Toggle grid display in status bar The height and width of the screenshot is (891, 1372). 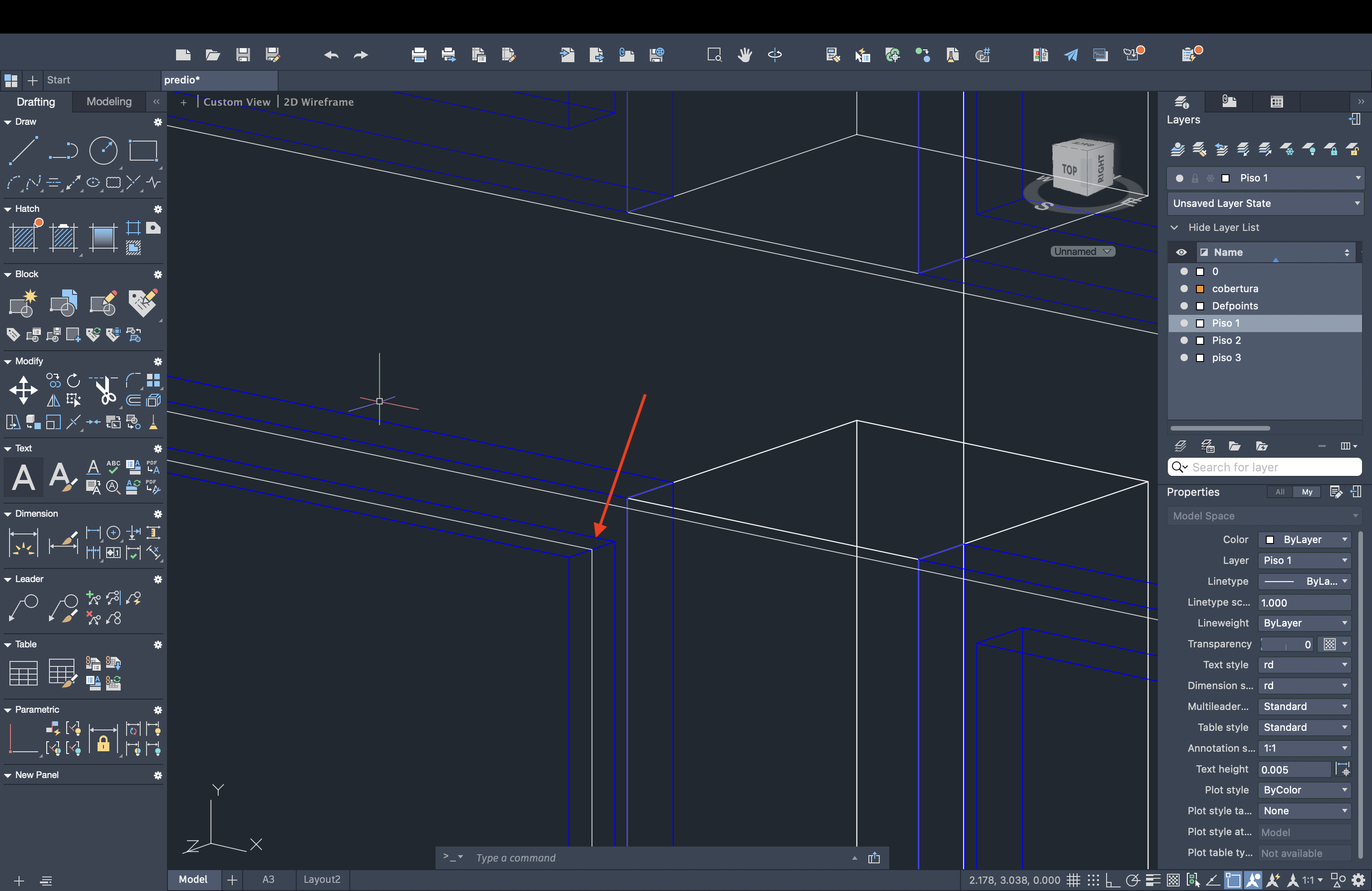pos(1073,880)
